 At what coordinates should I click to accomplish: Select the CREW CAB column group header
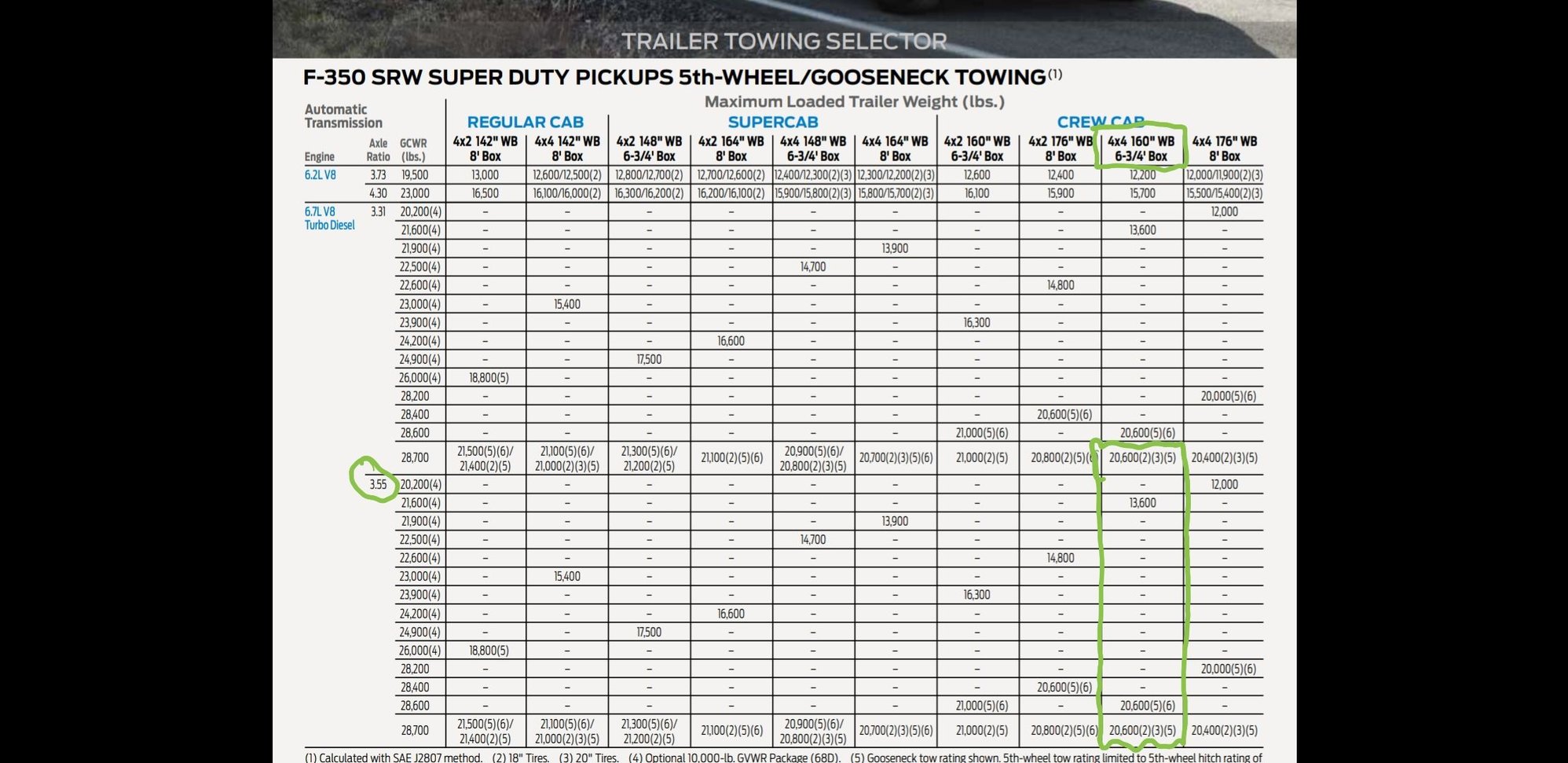(x=1100, y=122)
